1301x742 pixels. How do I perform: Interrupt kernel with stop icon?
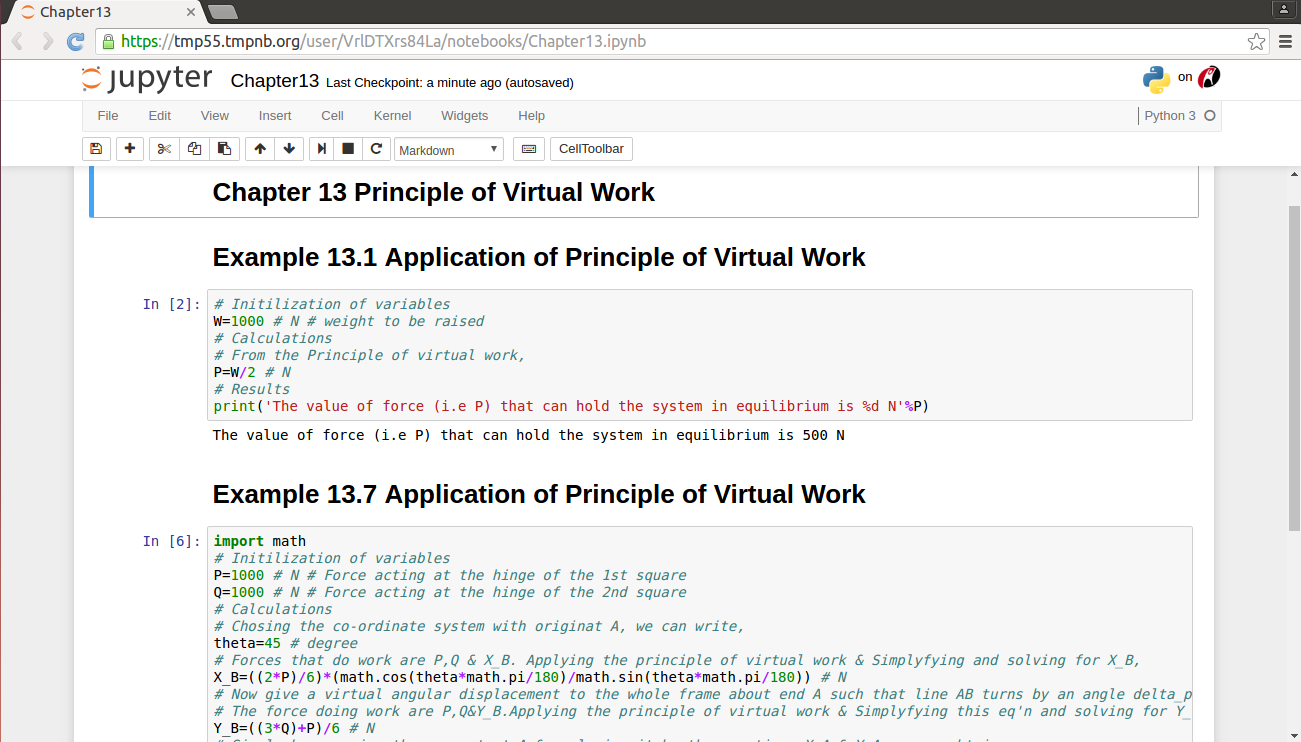coord(348,149)
